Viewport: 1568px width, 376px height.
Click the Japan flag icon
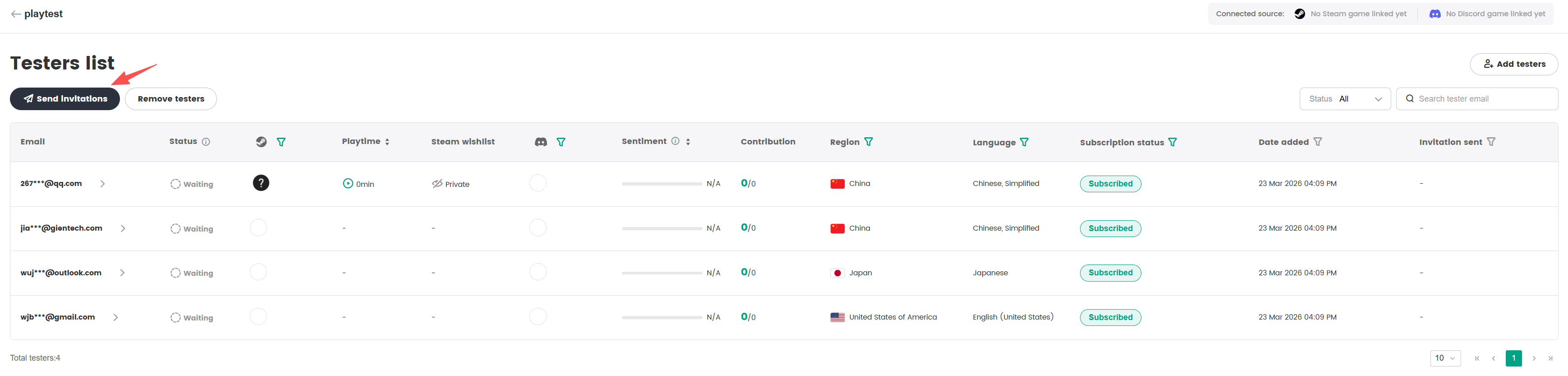pyautogui.click(x=837, y=273)
